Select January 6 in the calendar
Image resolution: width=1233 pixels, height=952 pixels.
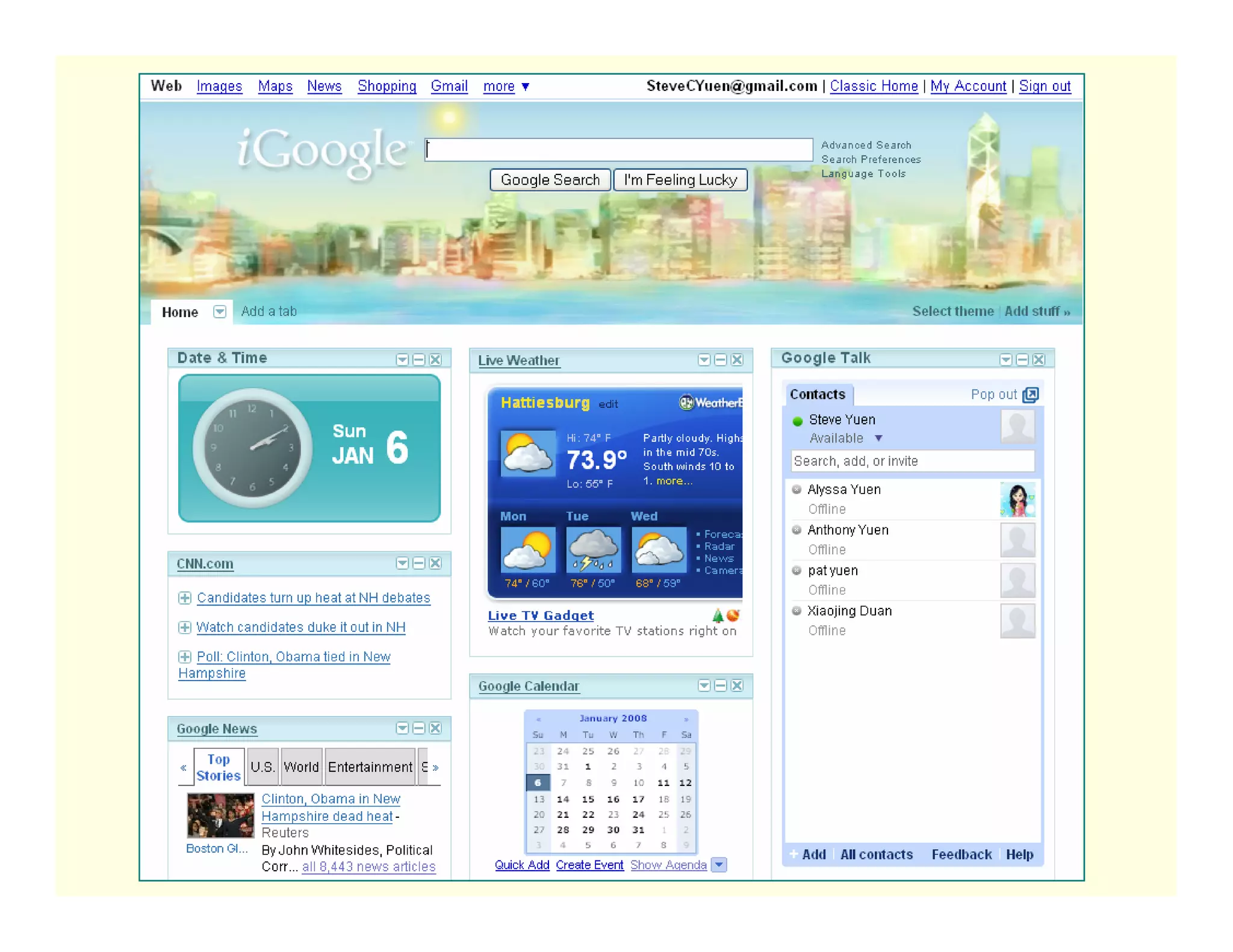pyautogui.click(x=538, y=783)
